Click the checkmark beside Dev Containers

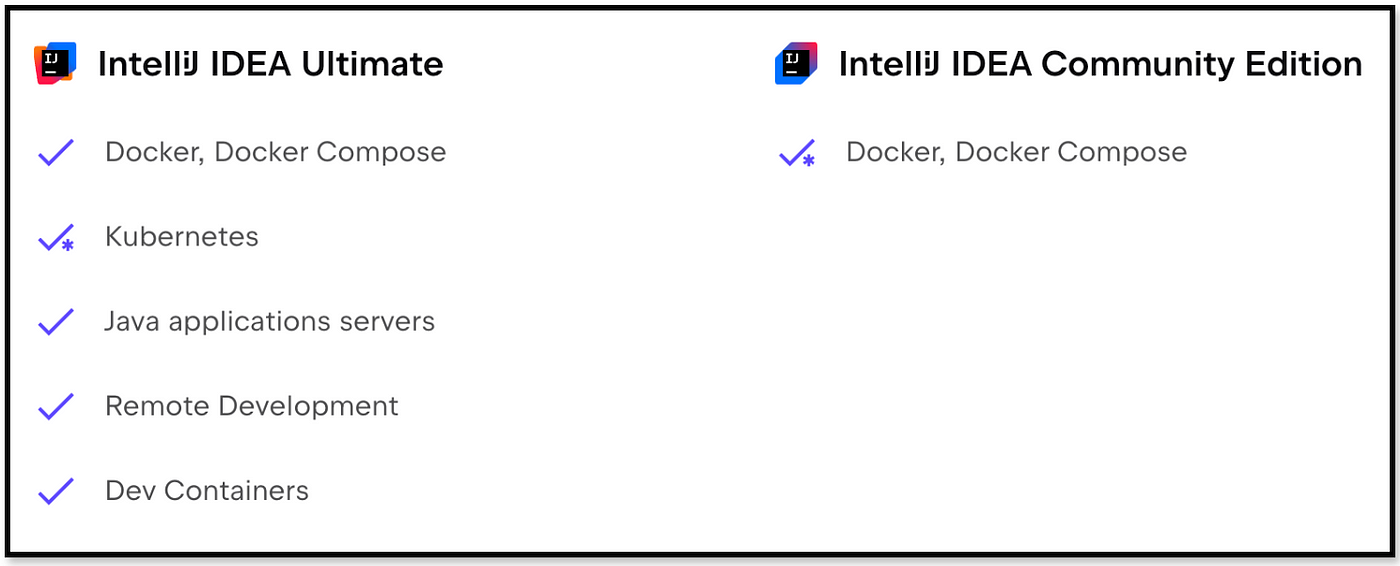(56, 492)
